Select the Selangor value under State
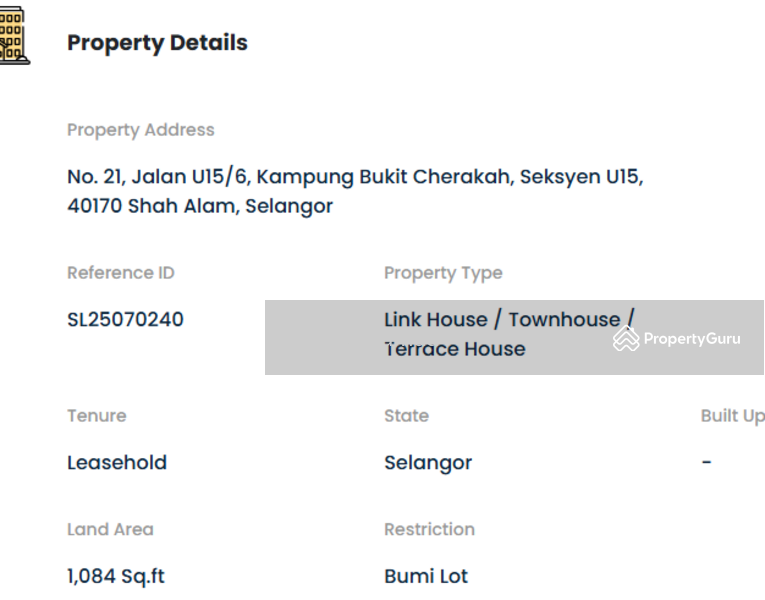The height and width of the screenshot is (600, 765). (428, 463)
